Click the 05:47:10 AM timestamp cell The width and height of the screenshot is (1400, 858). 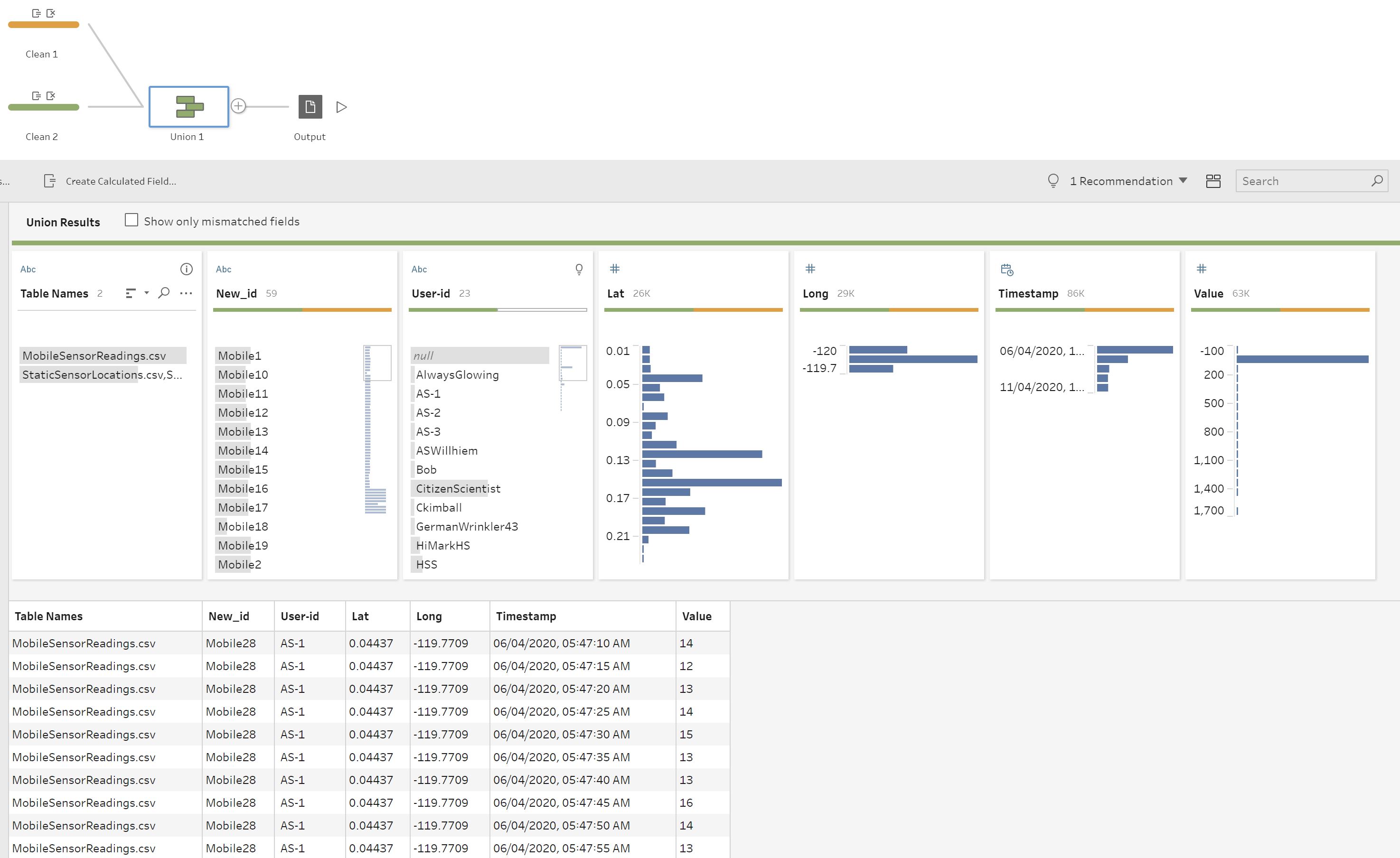coord(583,643)
